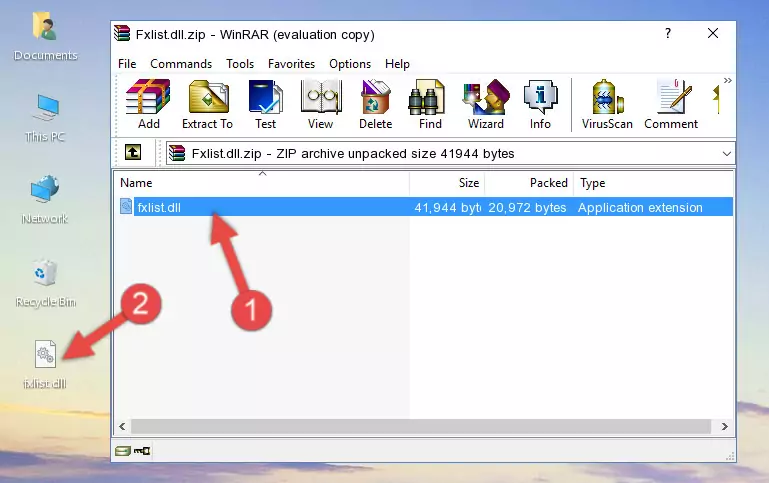Sort the list by Packed column
The image size is (769, 483).
click(529, 183)
